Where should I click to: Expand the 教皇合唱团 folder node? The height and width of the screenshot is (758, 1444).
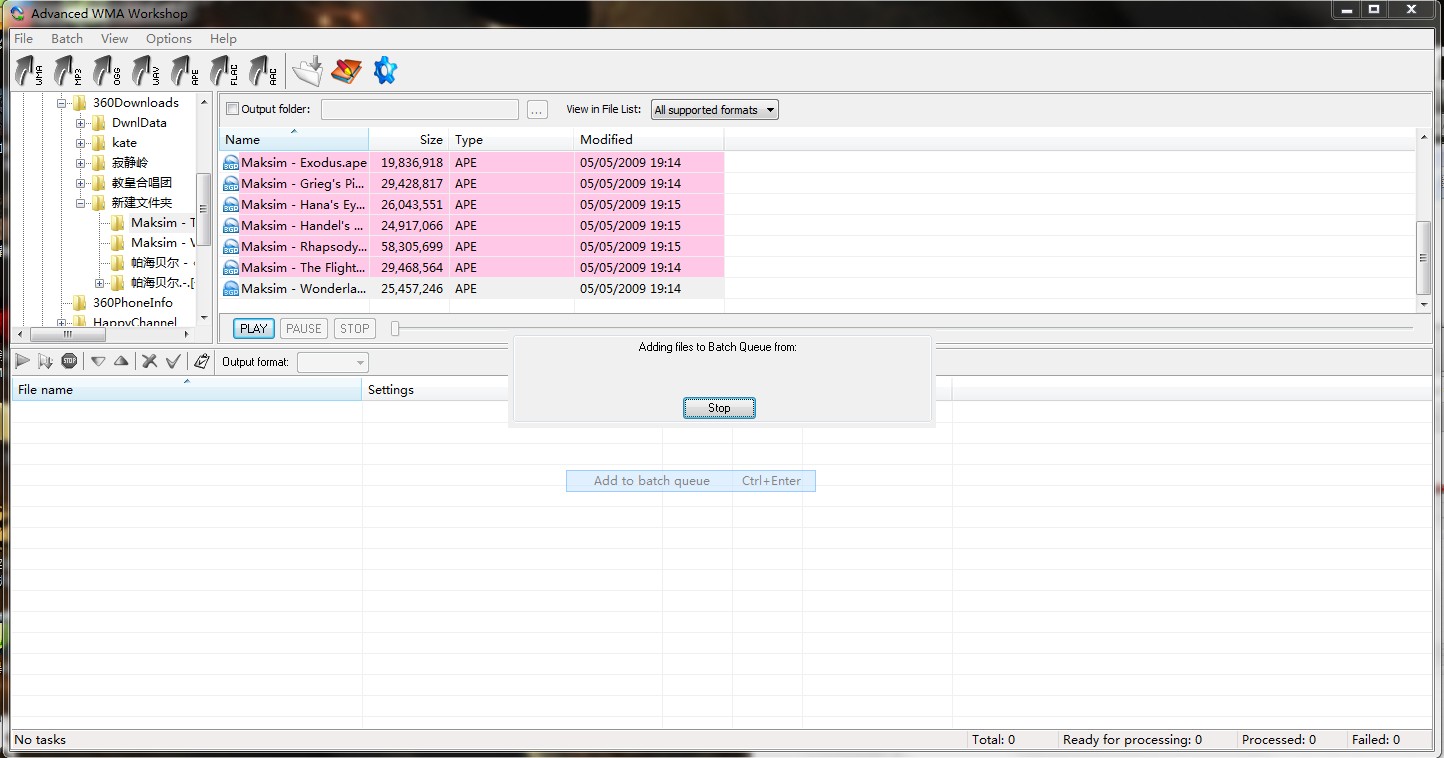81,183
